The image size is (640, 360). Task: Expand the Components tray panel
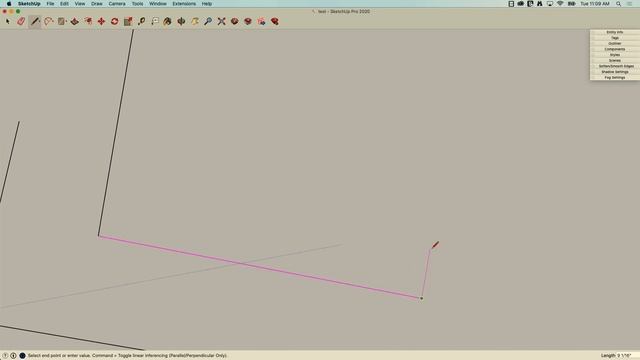[615, 49]
